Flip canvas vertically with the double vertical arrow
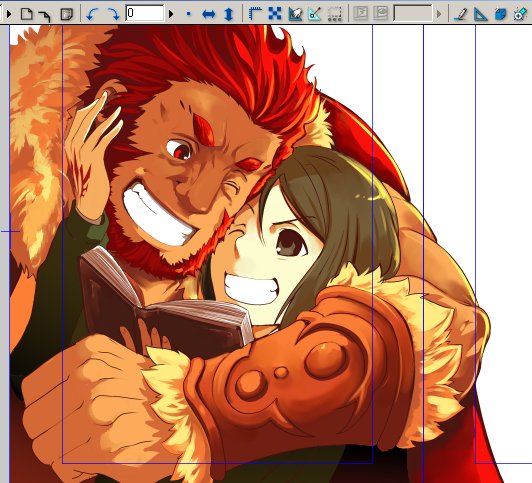The image size is (532, 483). (229, 14)
